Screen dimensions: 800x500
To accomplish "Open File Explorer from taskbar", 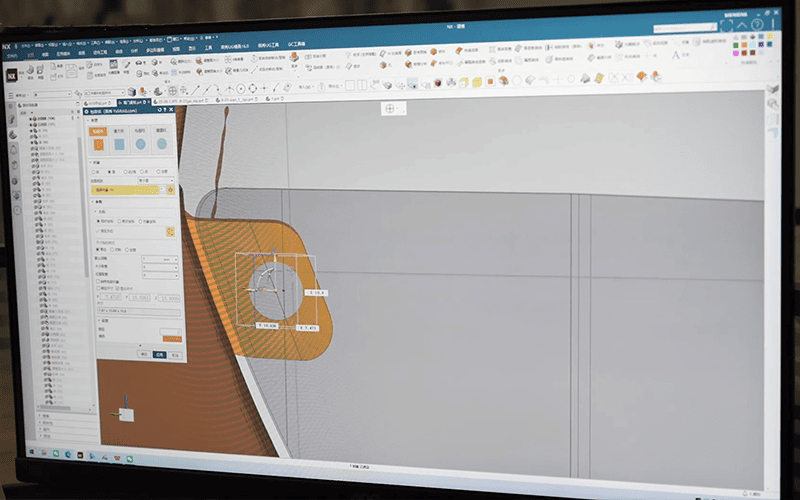I will pos(44,453).
